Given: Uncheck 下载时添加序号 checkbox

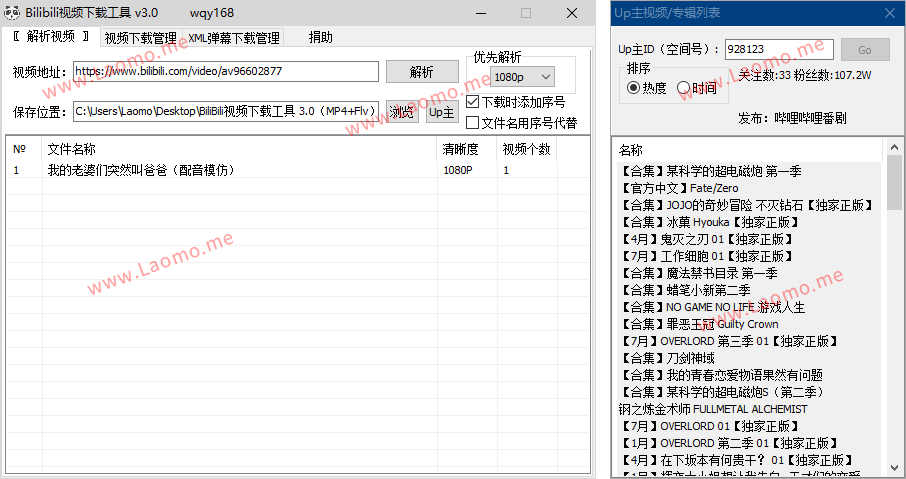Looking at the screenshot, I should click(x=473, y=102).
